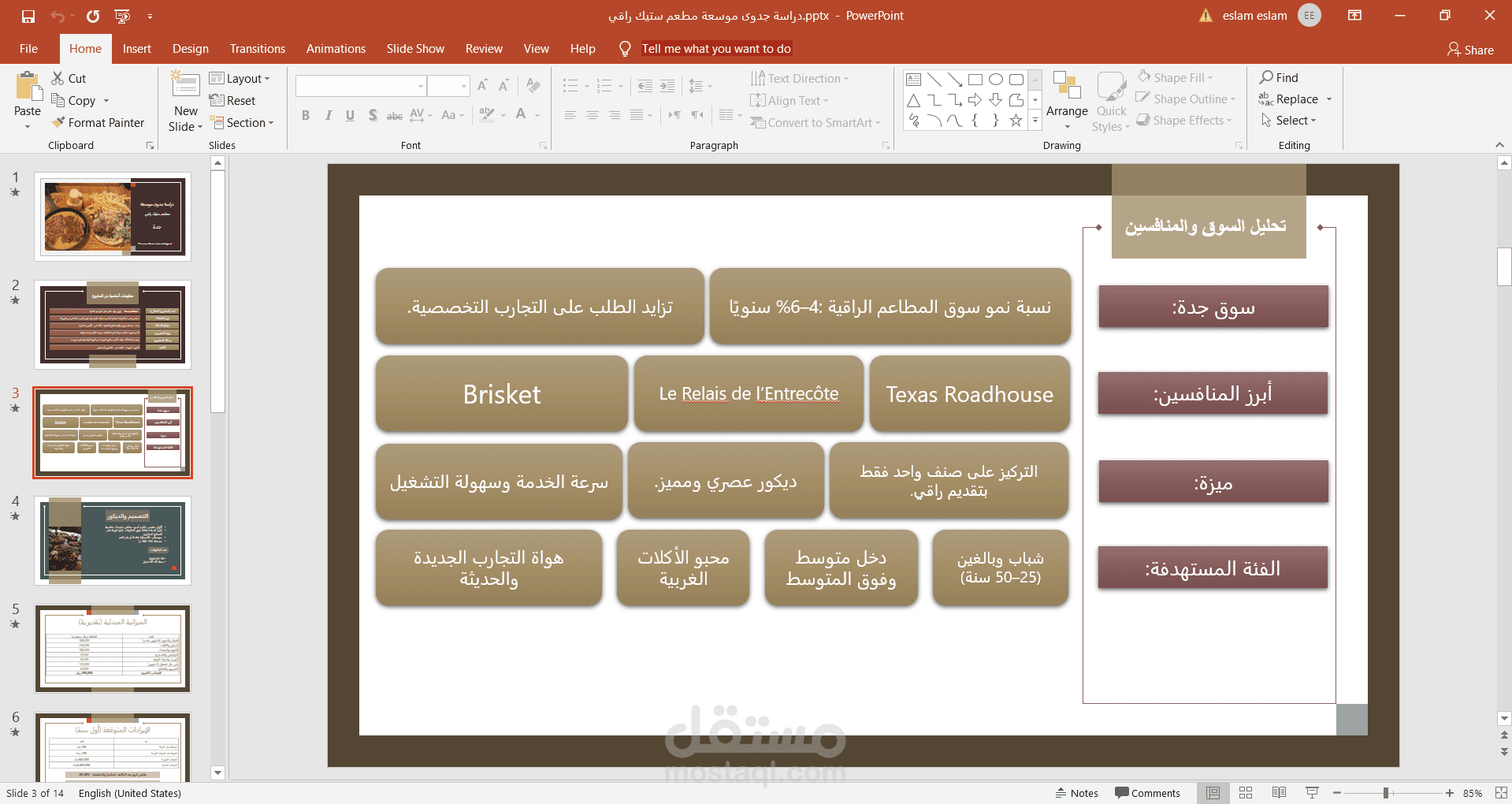This screenshot has width=1512, height=804.
Task: Click the Strikethrough abc icon
Action: (394, 115)
